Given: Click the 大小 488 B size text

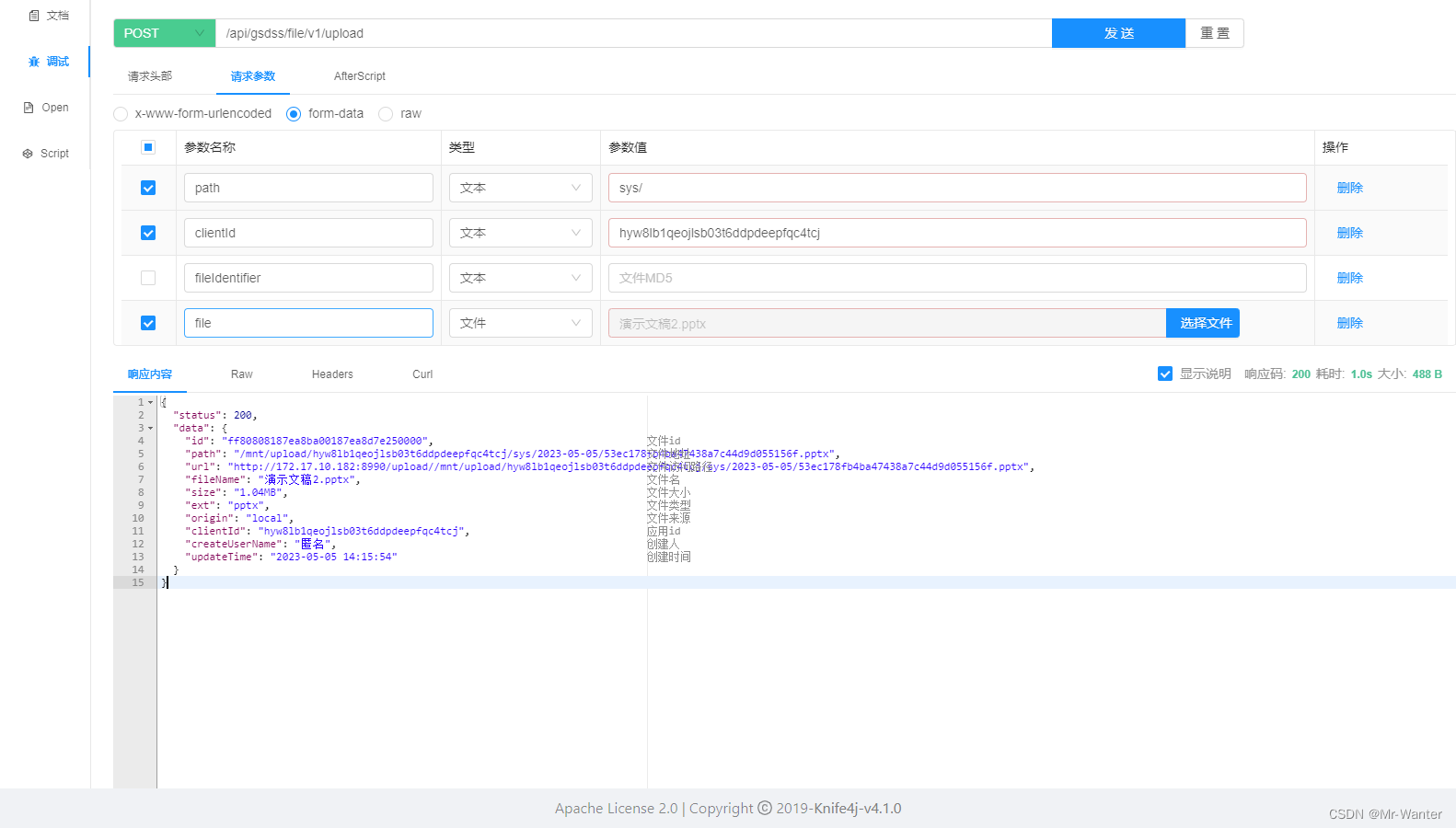Looking at the screenshot, I should tap(1410, 374).
